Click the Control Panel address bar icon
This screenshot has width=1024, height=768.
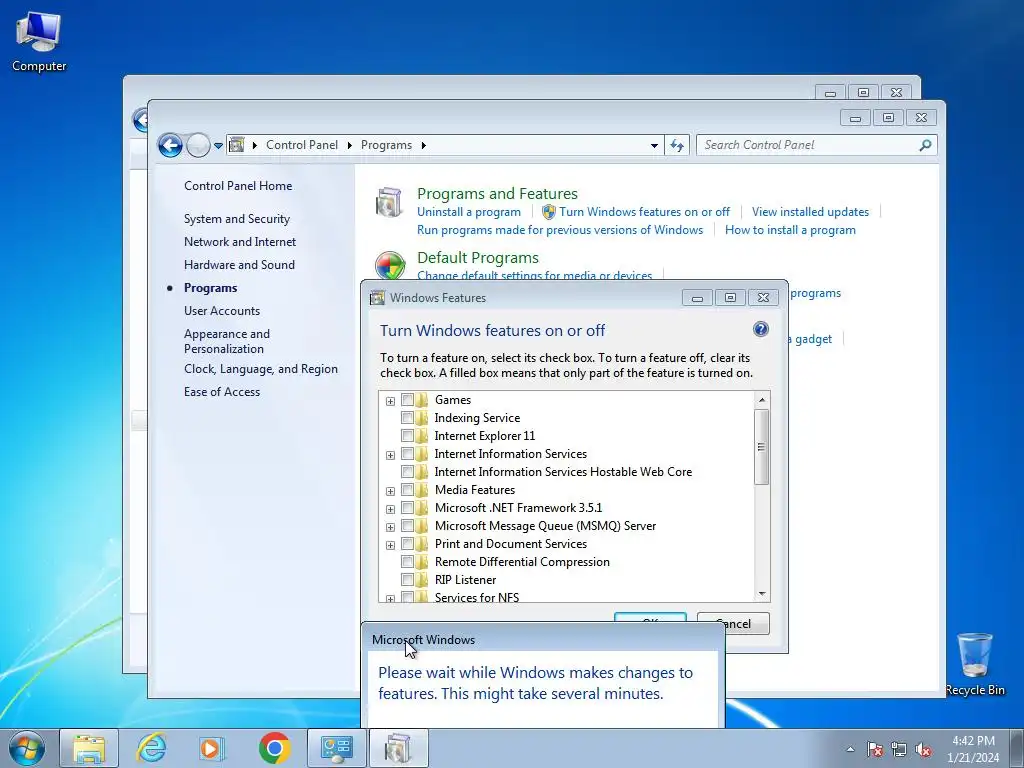tap(236, 145)
